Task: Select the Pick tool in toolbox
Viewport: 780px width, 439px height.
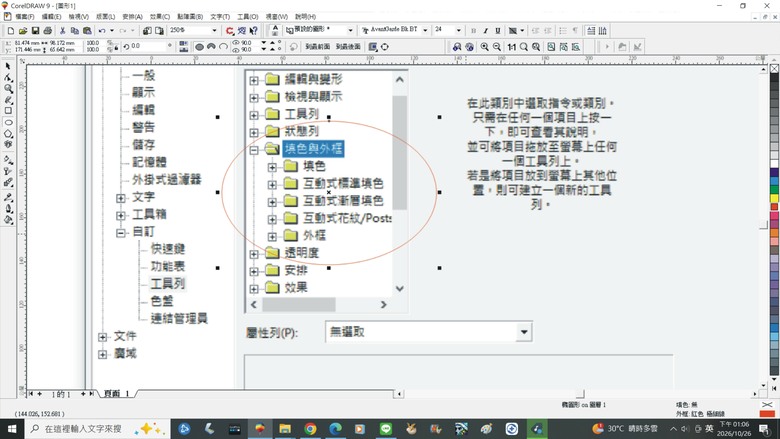Action: pos(8,66)
